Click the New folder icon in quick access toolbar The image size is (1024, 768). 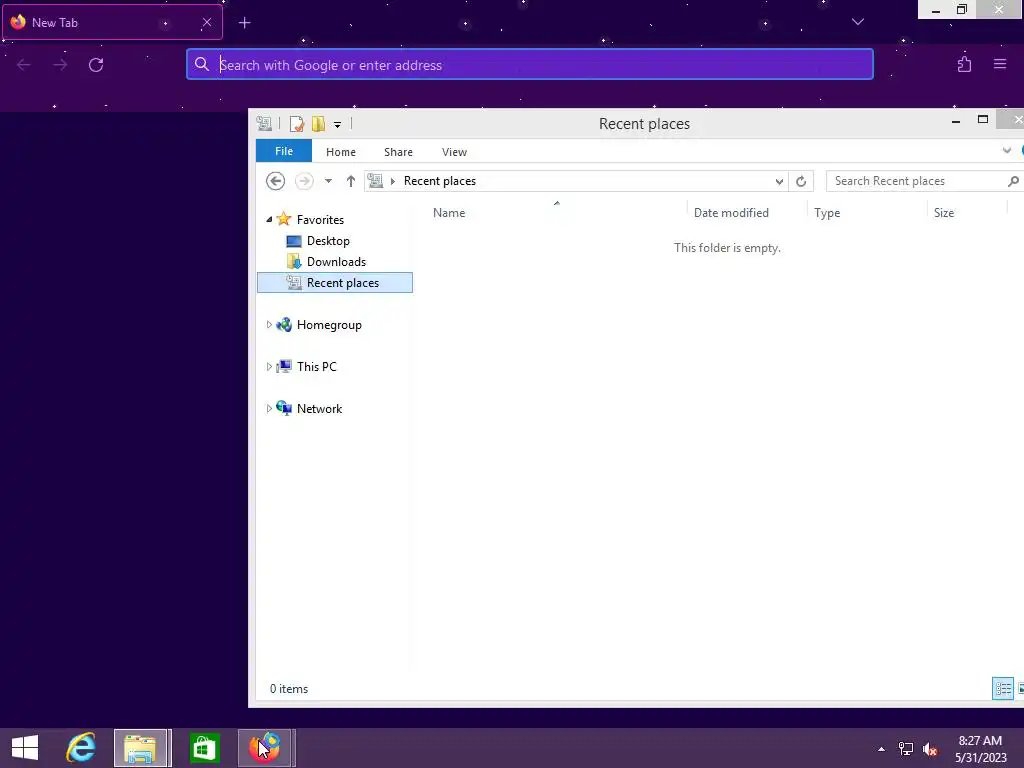[x=318, y=123]
